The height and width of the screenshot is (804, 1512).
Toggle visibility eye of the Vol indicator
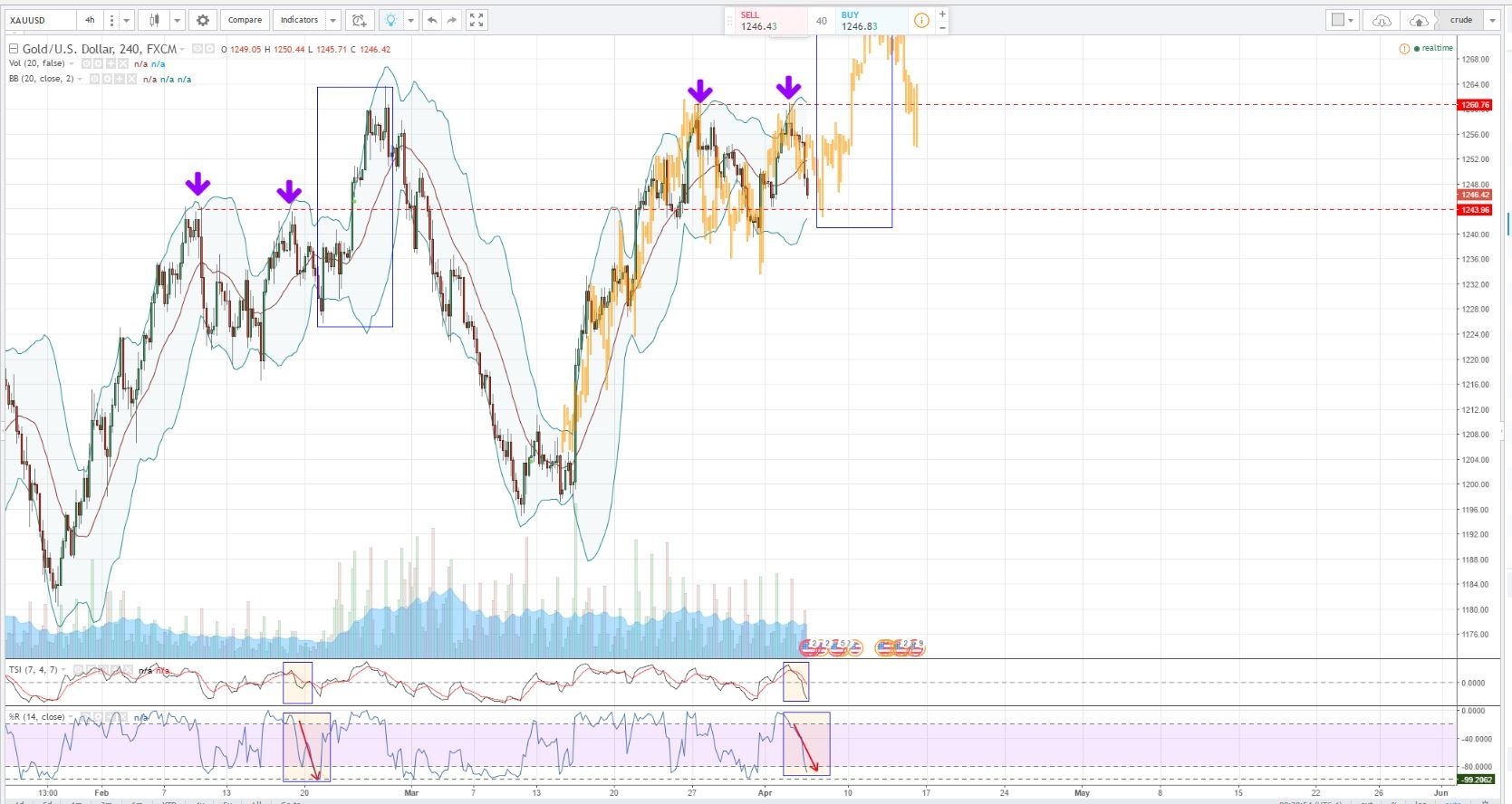point(87,64)
